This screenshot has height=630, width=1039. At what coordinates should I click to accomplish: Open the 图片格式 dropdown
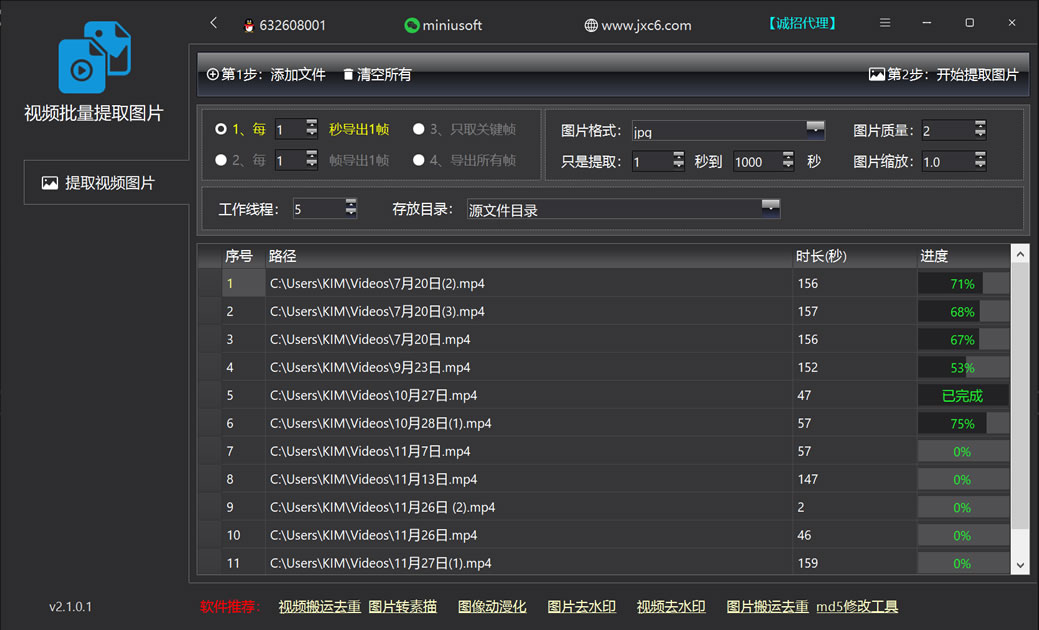(815, 130)
